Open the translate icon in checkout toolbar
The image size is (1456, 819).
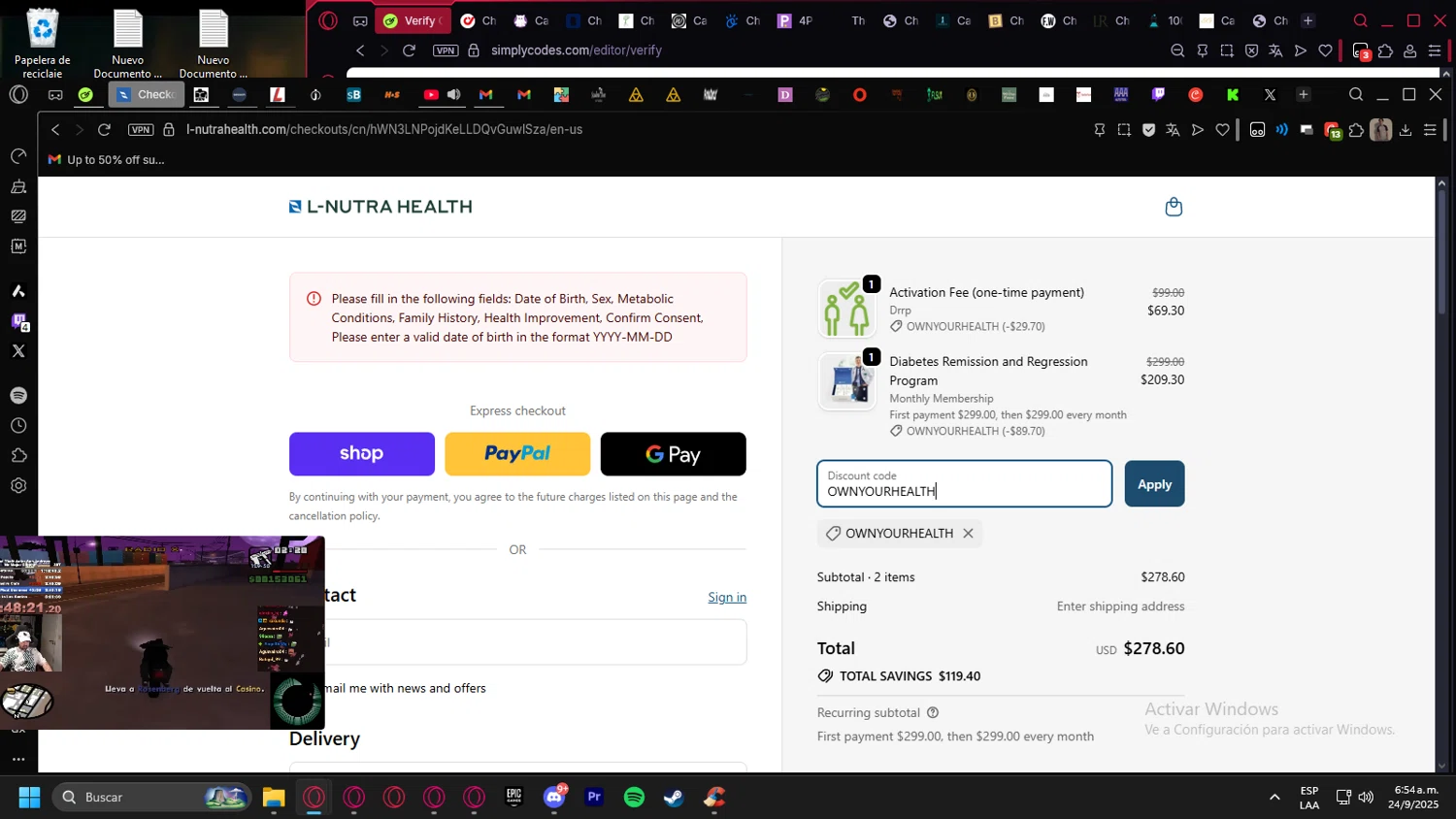click(x=1173, y=130)
